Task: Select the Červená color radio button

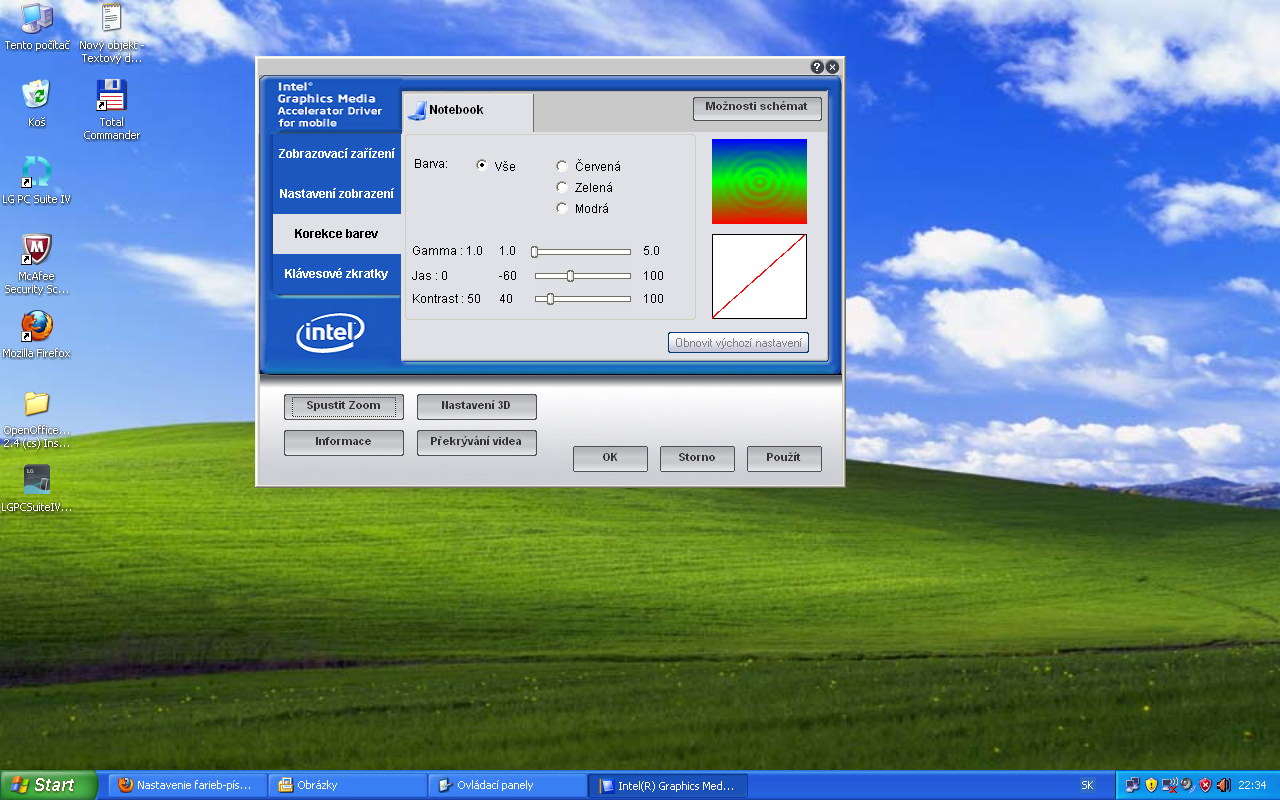Action: 562,166
